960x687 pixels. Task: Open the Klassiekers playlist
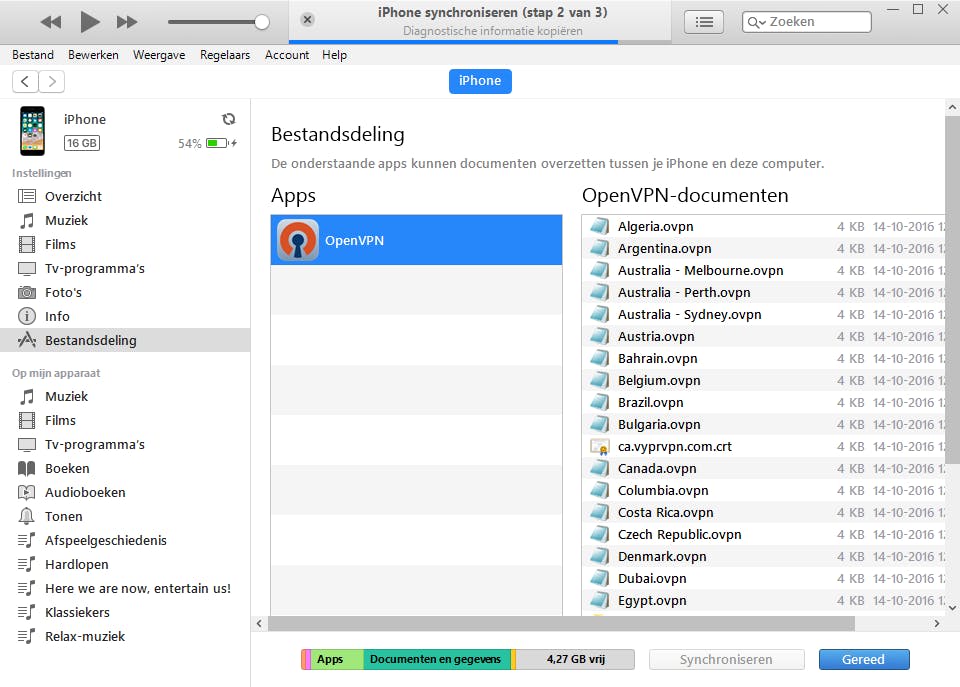pyautogui.click(x=125, y=612)
